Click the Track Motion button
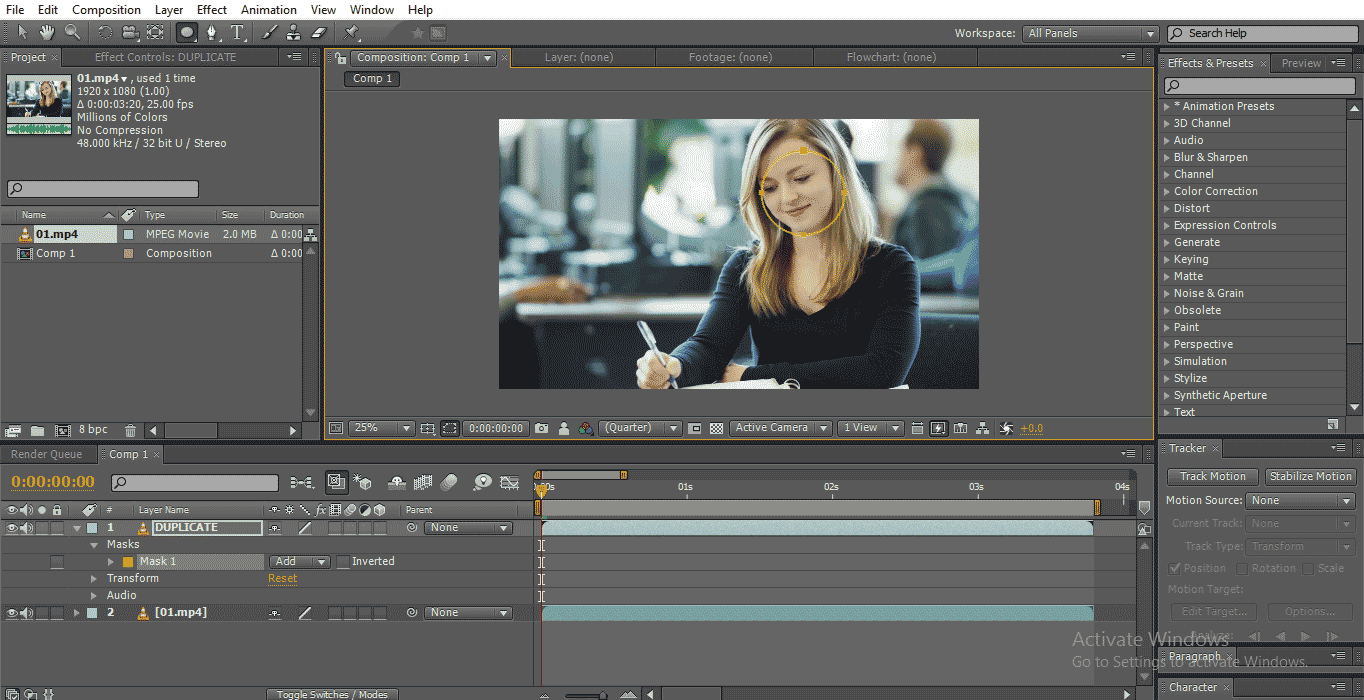Screen dimensions: 1364x700 pos(1212,477)
